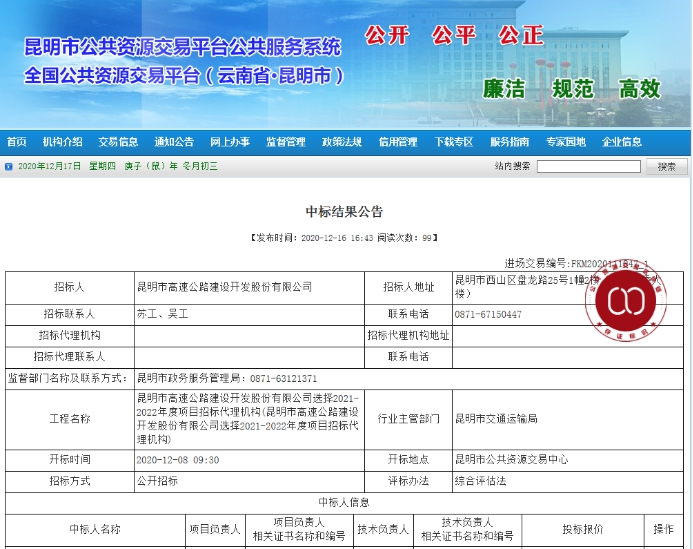Click the 昆明市公共资源交易平台 site title banner
The image size is (693, 549).
coord(183,60)
